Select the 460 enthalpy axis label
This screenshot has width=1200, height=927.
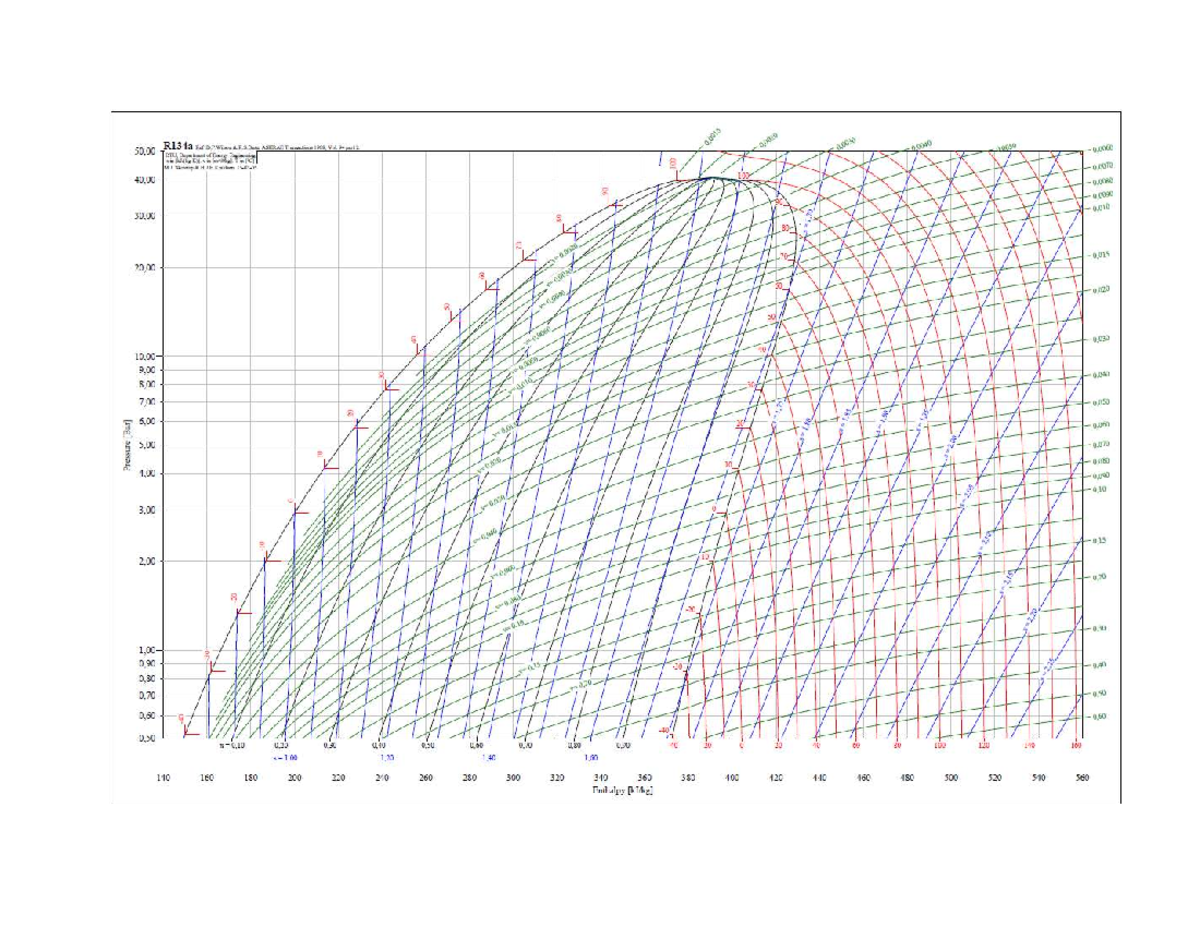pyautogui.click(x=864, y=777)
